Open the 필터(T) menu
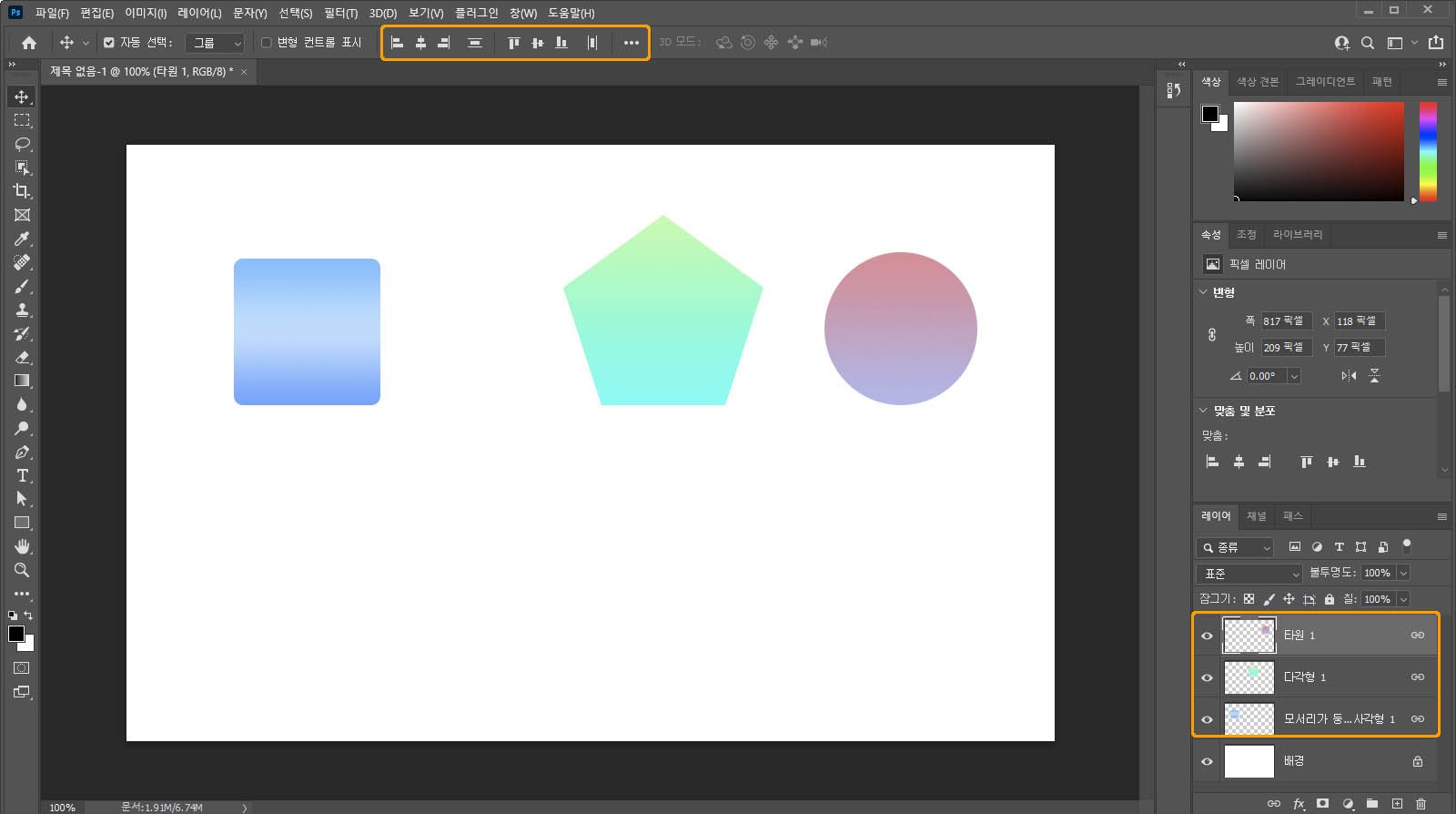Image resolution: width=1456 pixels, height=814 pixels. [x=340, y=13]
